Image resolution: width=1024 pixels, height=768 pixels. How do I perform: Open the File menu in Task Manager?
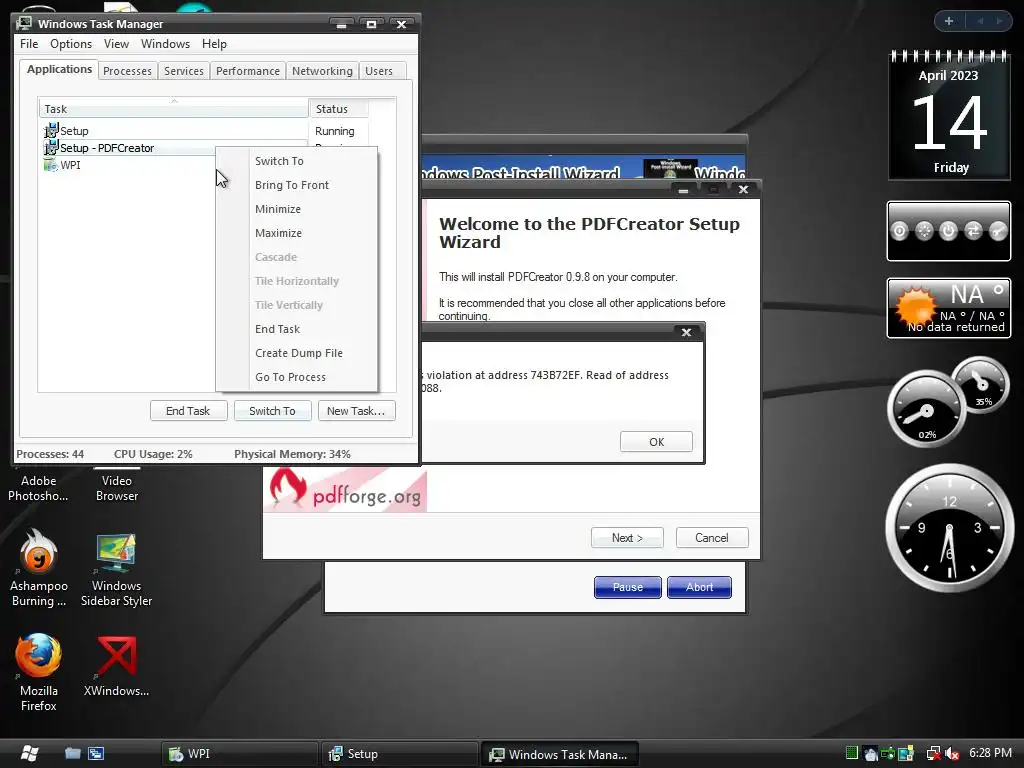(29, 44)
